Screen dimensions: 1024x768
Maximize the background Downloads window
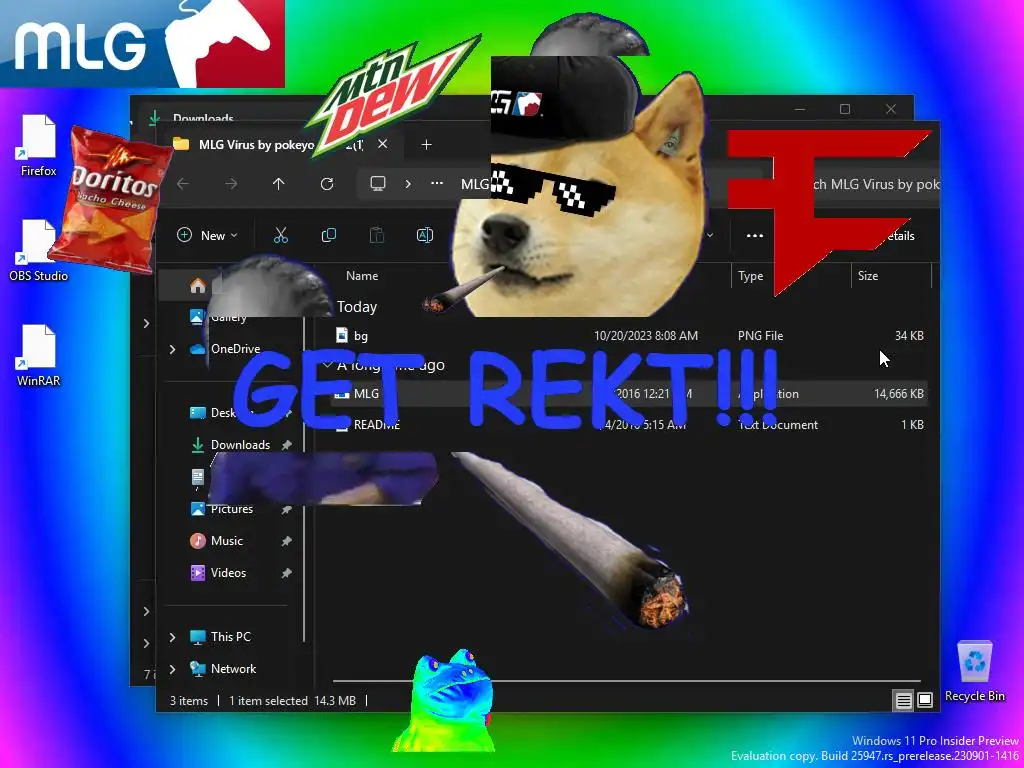[845, 109]
